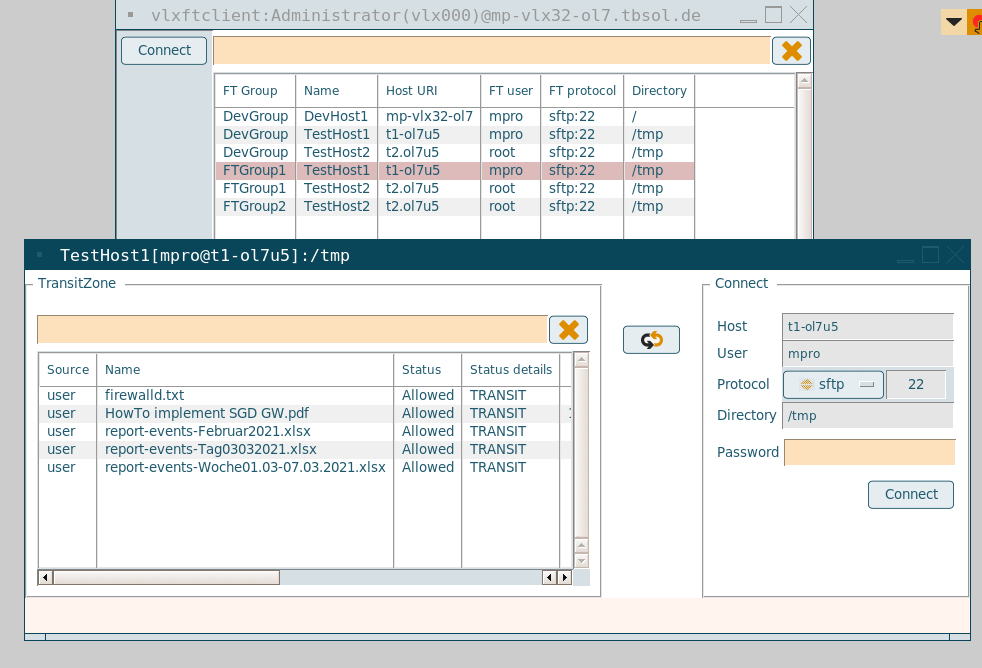Select firewalld.txt file in TransitZone

pos(145,396)
